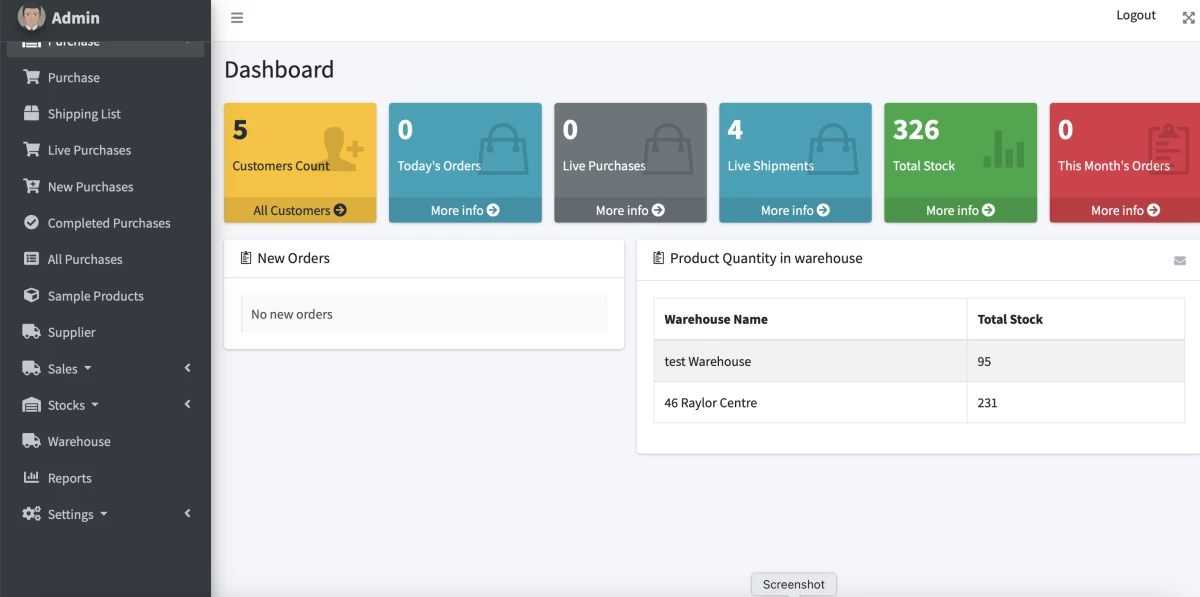Click the Reports chart icon
Image resolution: width=1200 pixels, height=597 pixels.
click(31, 478)
